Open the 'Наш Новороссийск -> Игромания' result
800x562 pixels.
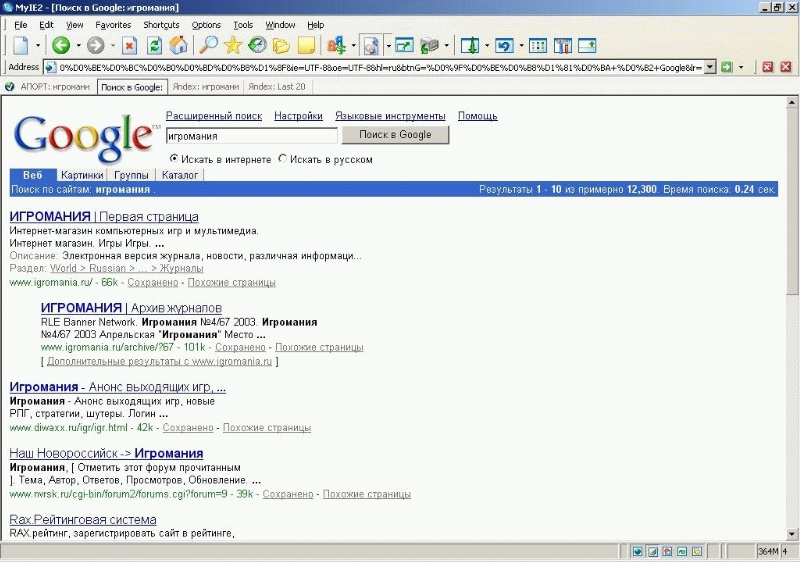[106, 453]
